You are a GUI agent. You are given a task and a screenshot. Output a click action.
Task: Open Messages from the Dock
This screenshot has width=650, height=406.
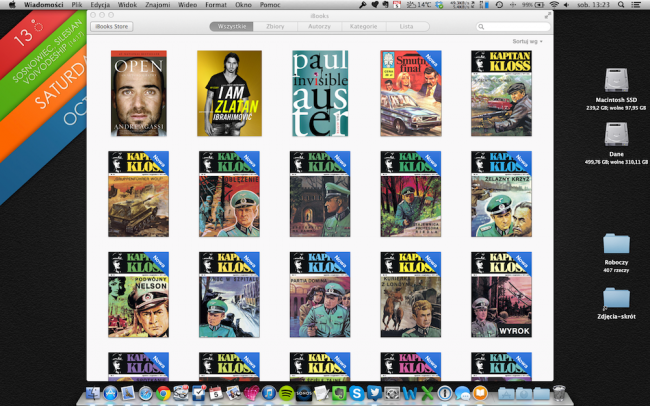pyautogui.click(x=462, y=392)
